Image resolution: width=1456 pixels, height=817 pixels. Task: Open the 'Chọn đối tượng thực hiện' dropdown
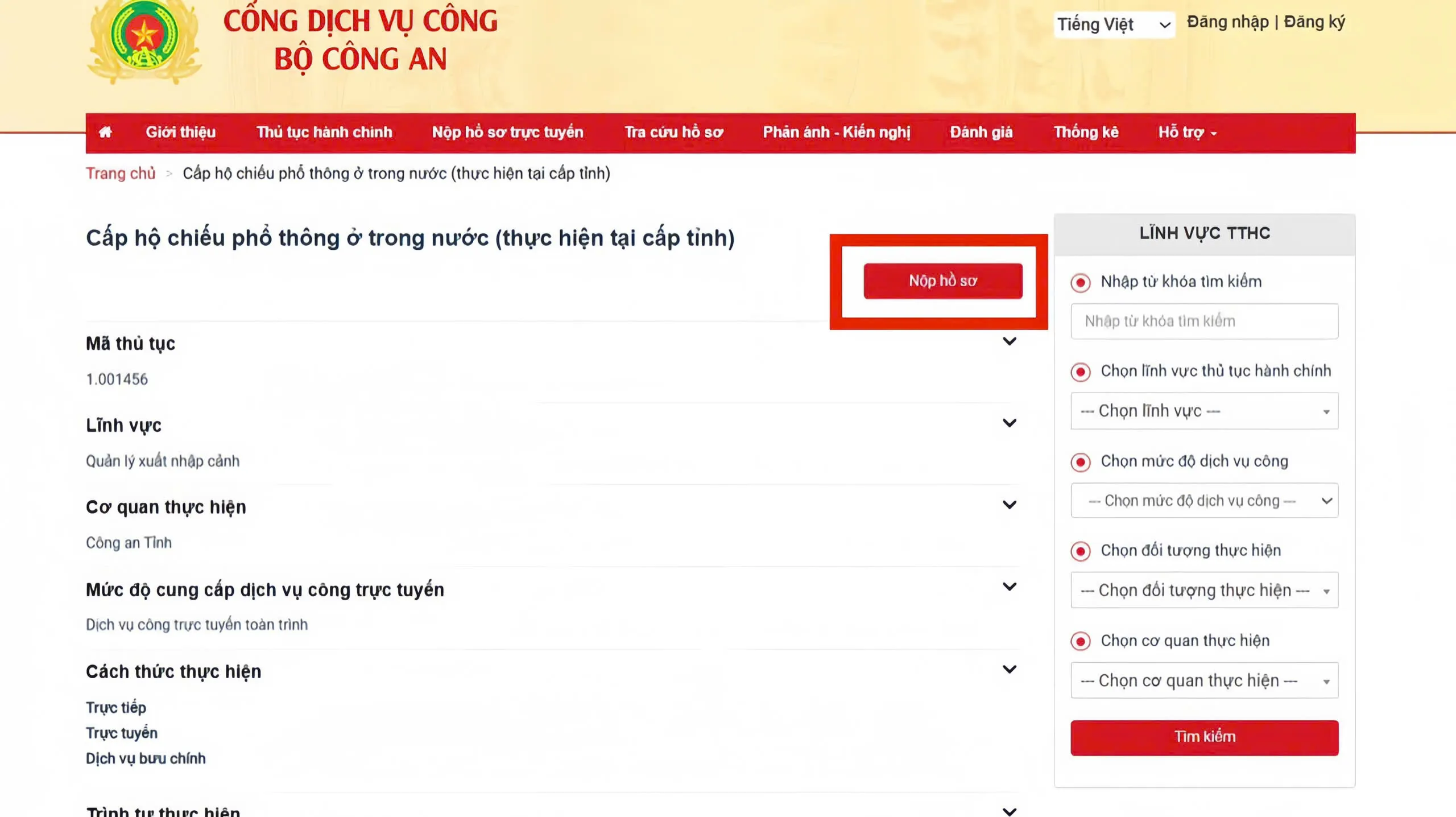coord(1204,590)
